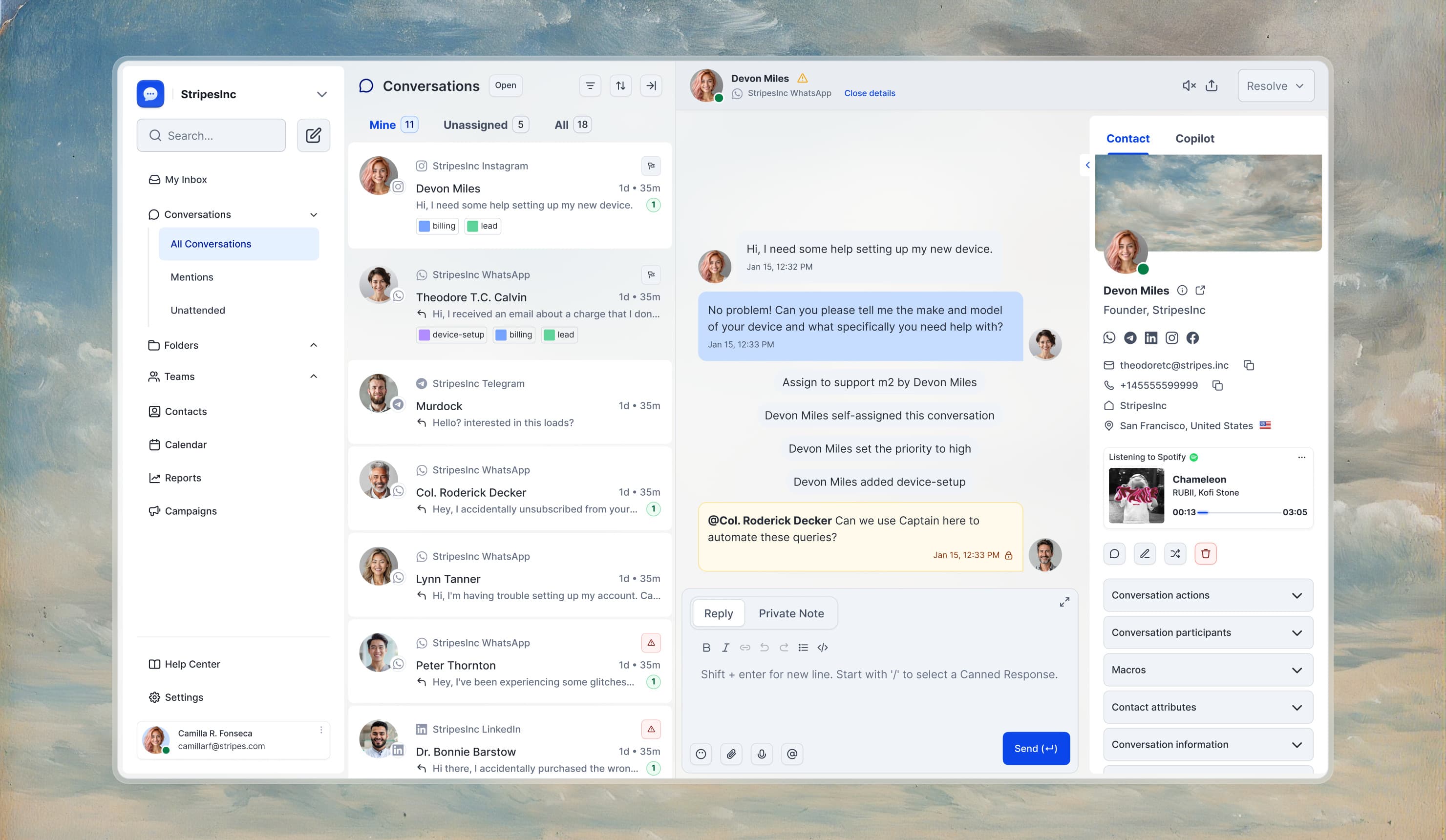Expand the StripesInc account switcher
This screenshot has width=1446, height=840.
(321, 94)
